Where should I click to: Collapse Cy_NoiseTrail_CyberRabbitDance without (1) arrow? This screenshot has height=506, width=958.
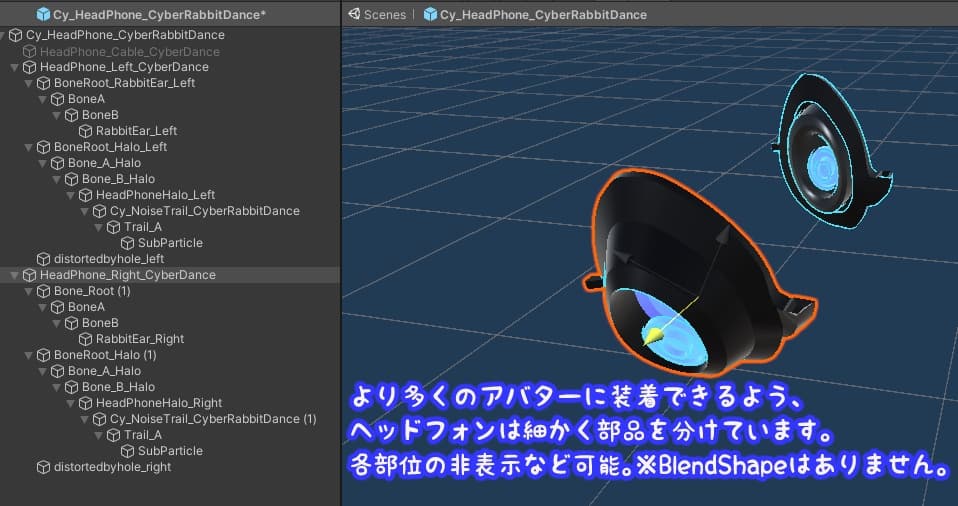click(x=85, y=211)
